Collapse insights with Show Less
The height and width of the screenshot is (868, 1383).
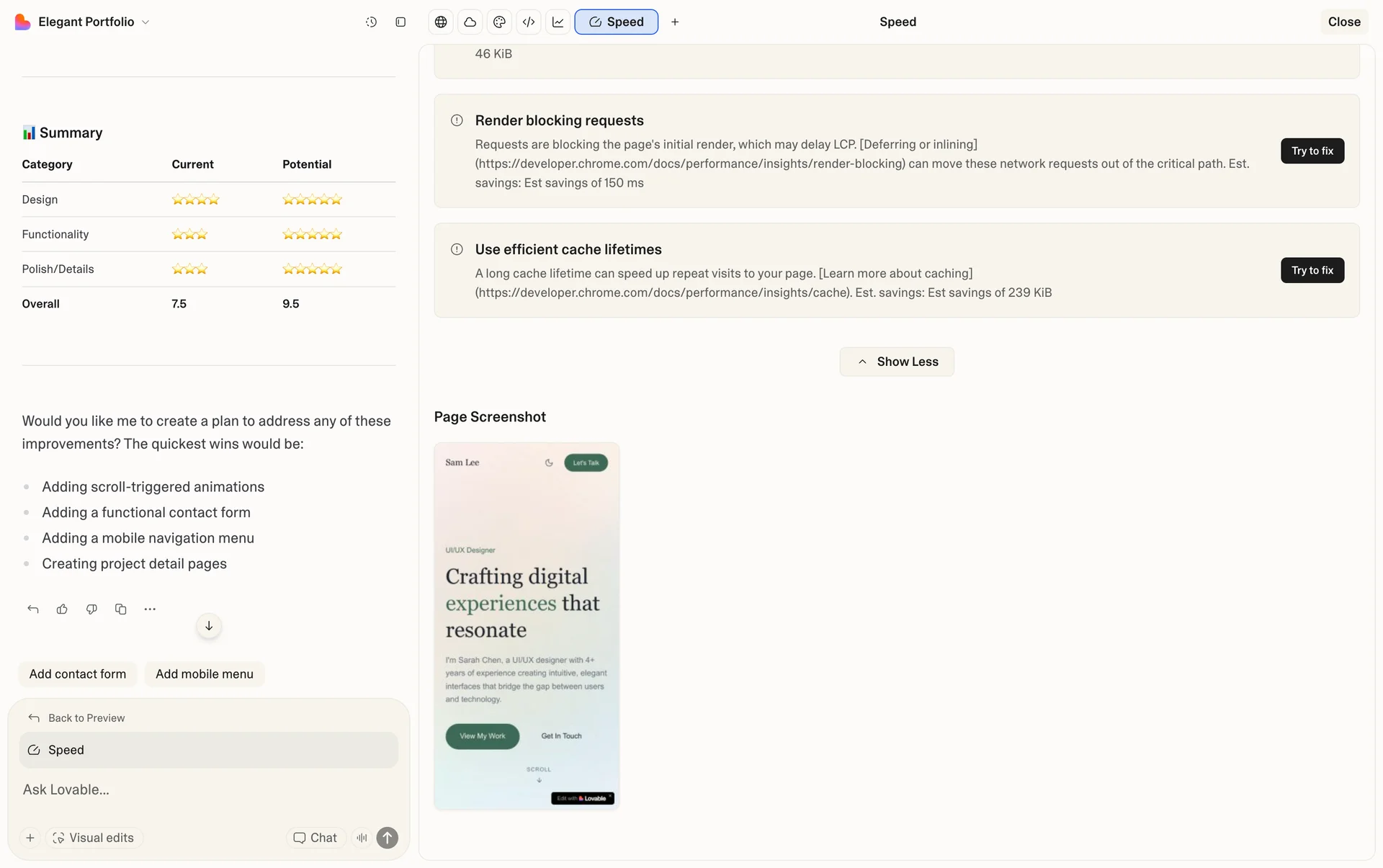click(897, 362)
